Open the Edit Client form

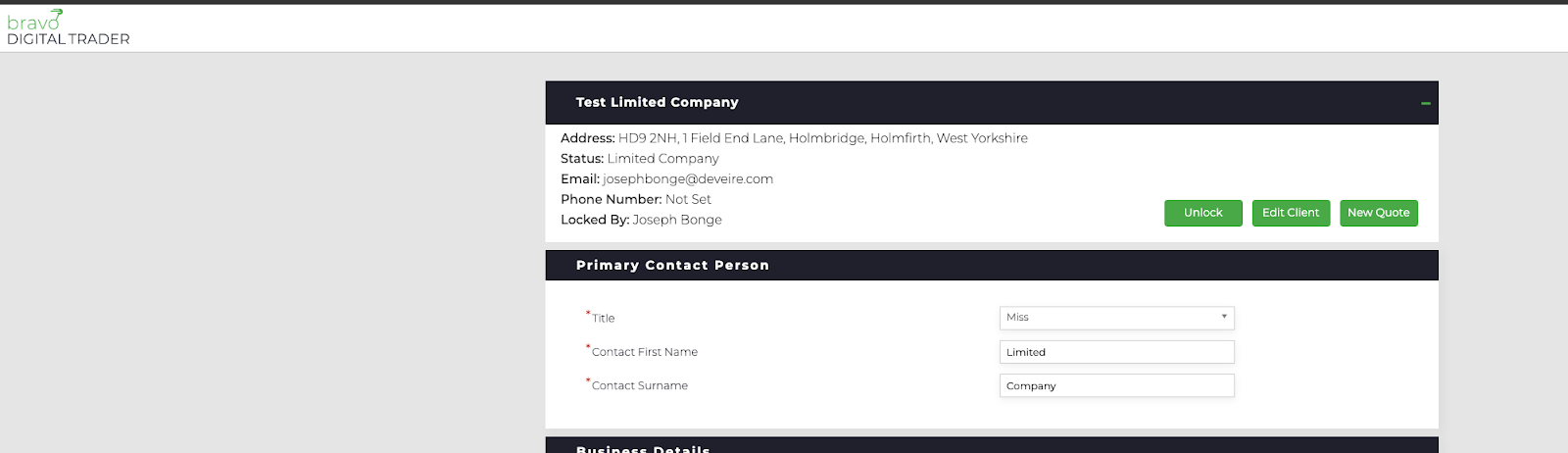point(1290,213)
